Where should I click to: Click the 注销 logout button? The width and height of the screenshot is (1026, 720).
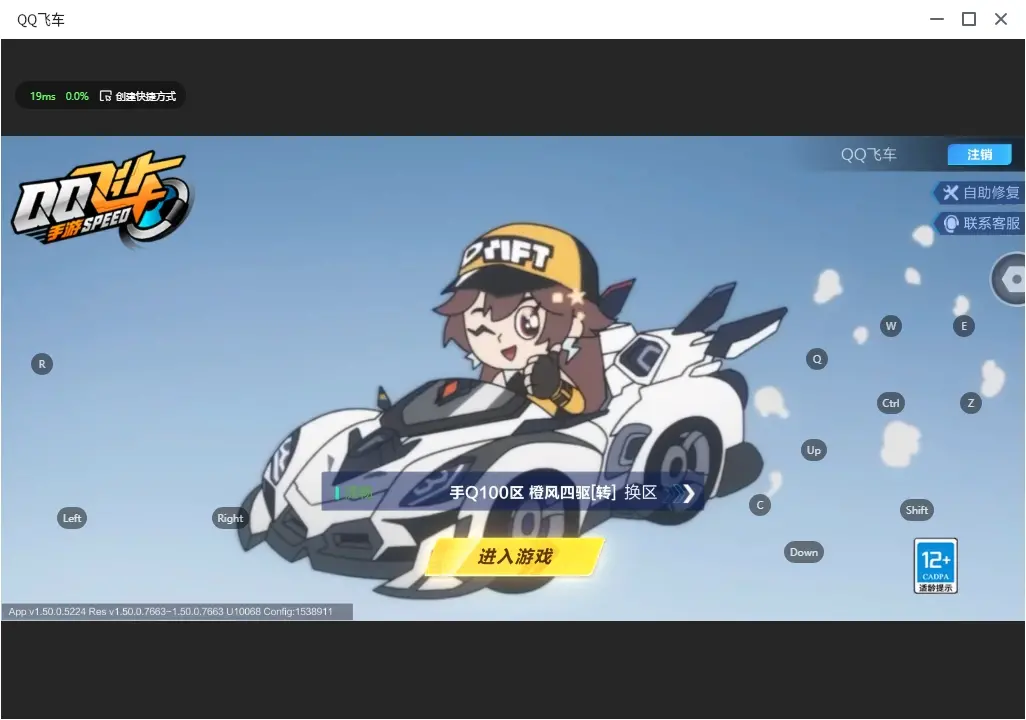[x=980, y=154]
